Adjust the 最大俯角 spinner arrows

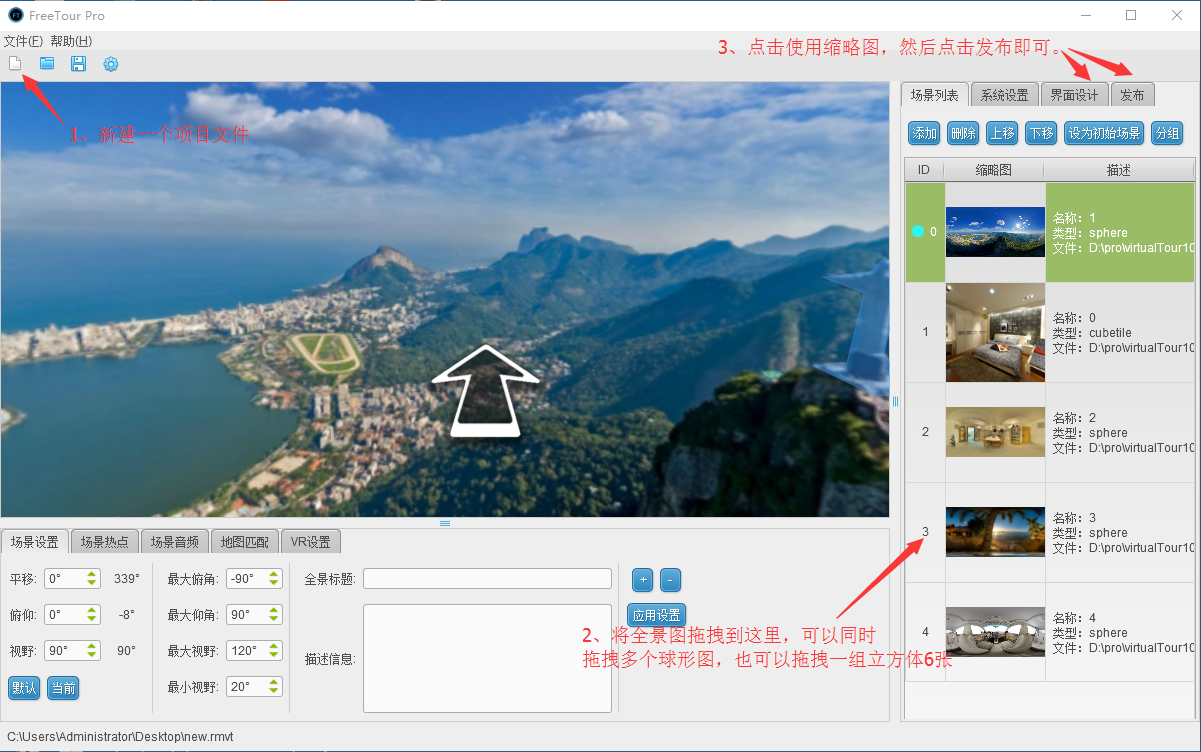tap(274, 578)
